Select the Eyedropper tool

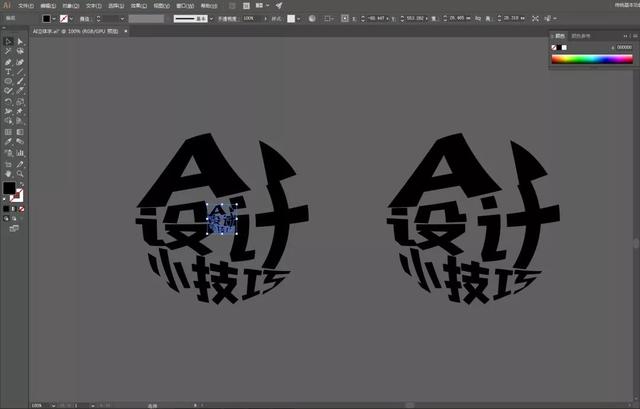tap(8, 142)
